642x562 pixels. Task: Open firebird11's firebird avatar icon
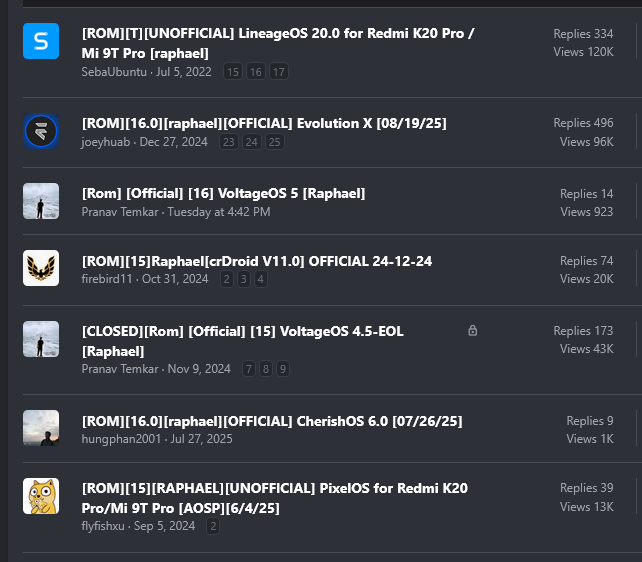point(41,268)
